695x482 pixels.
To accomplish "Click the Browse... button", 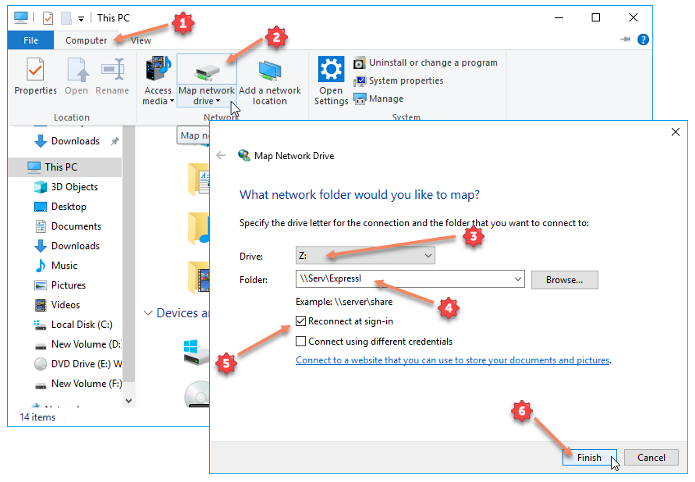I will pyautogui.click(x=564, y=280).
